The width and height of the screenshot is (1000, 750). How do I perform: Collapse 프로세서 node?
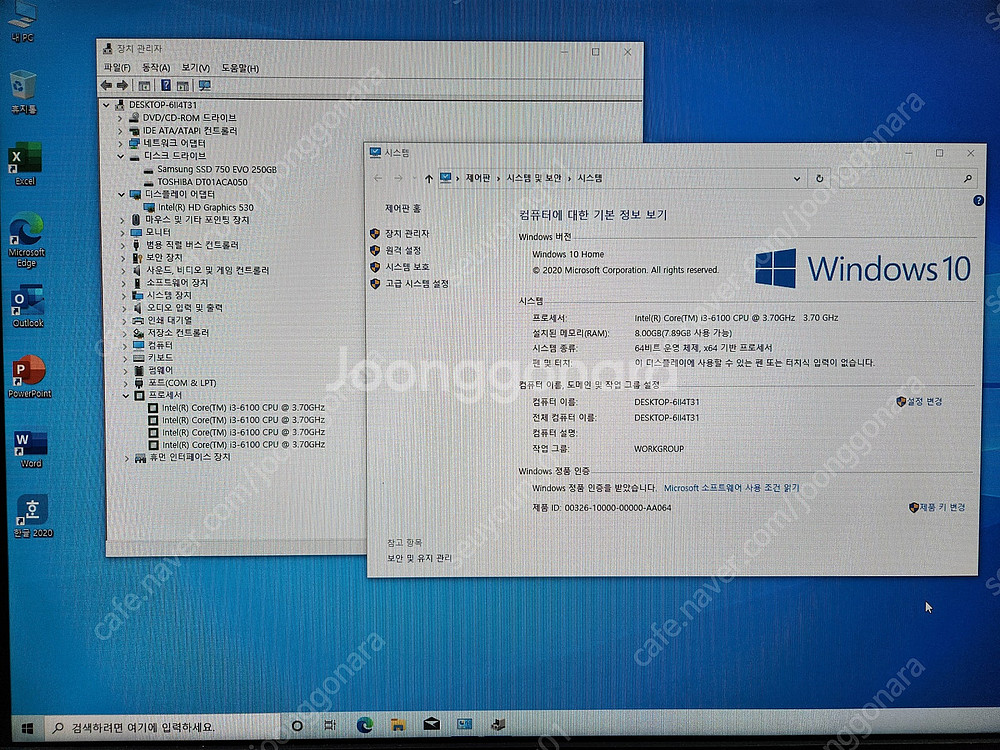(x=126, y=395)
